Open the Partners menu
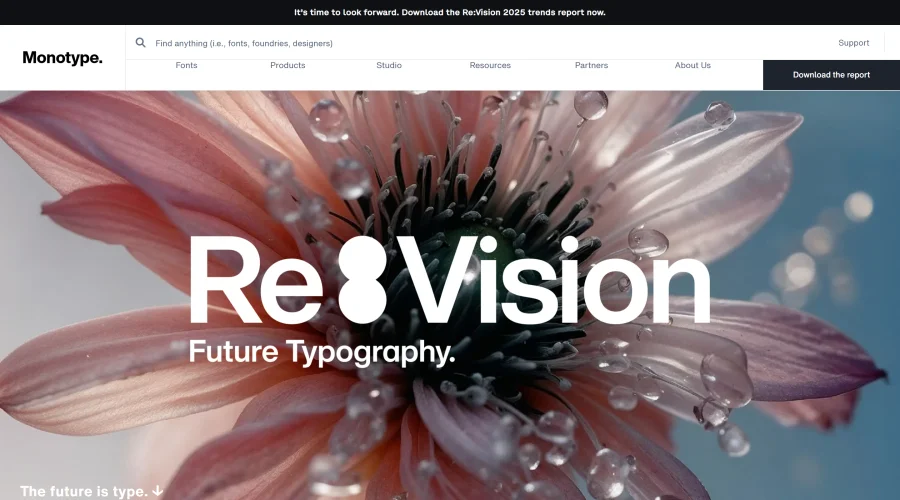 pos(591,65)
